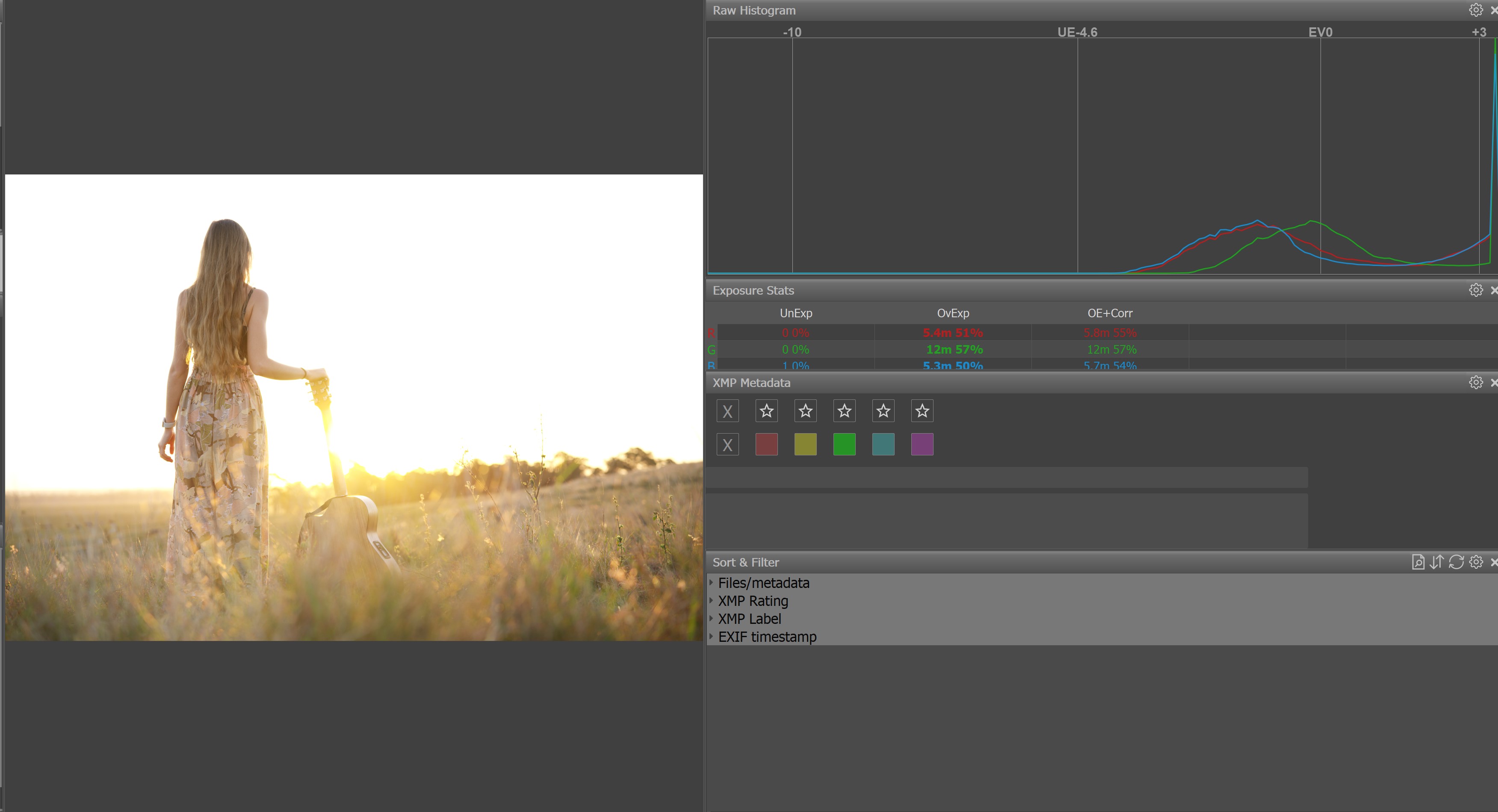Click the sort order arrows icon

pos(1437,562)
